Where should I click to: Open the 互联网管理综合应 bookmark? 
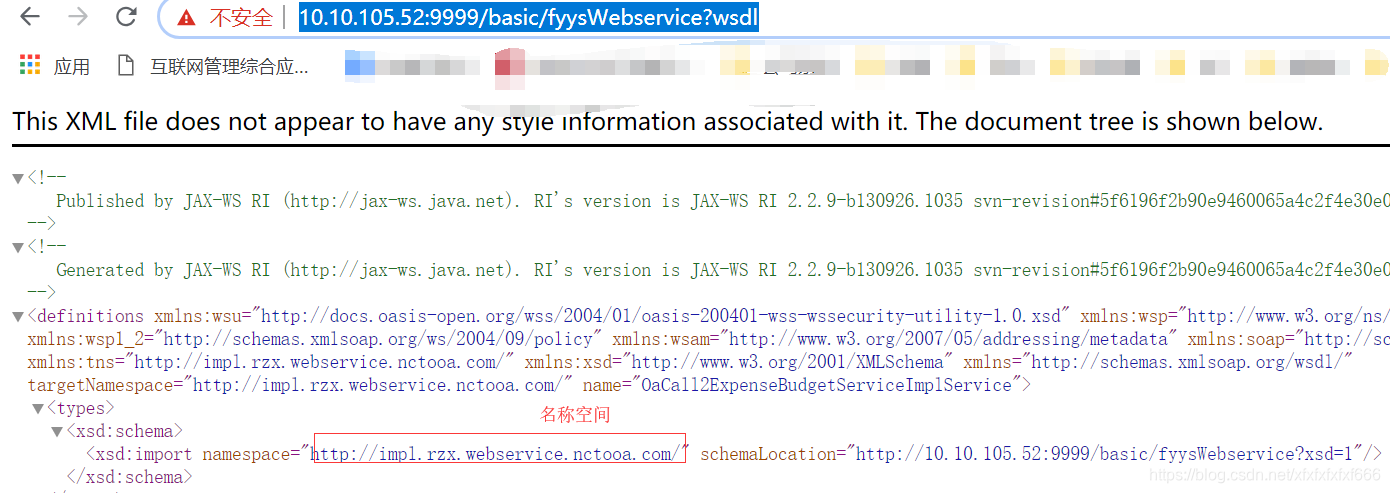pos(229,66)
